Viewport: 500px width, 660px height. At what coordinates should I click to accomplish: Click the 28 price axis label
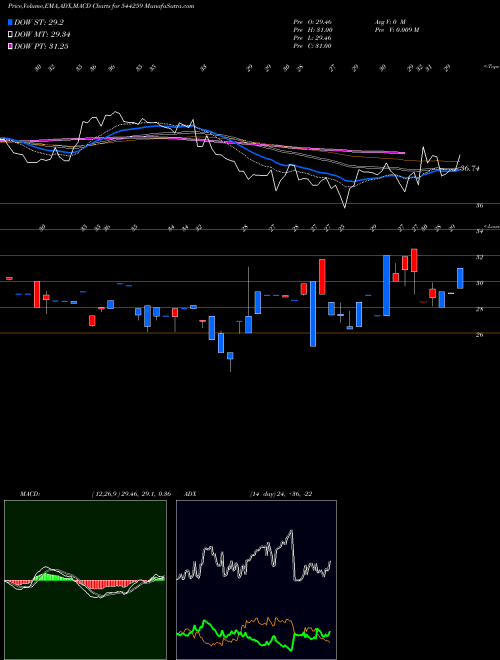[480, 309]
